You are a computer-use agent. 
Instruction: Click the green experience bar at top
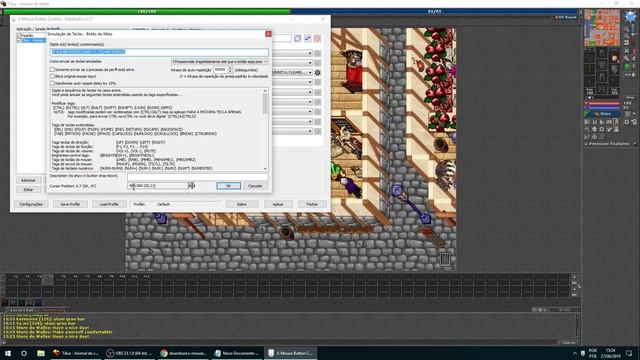click(147, 11)
